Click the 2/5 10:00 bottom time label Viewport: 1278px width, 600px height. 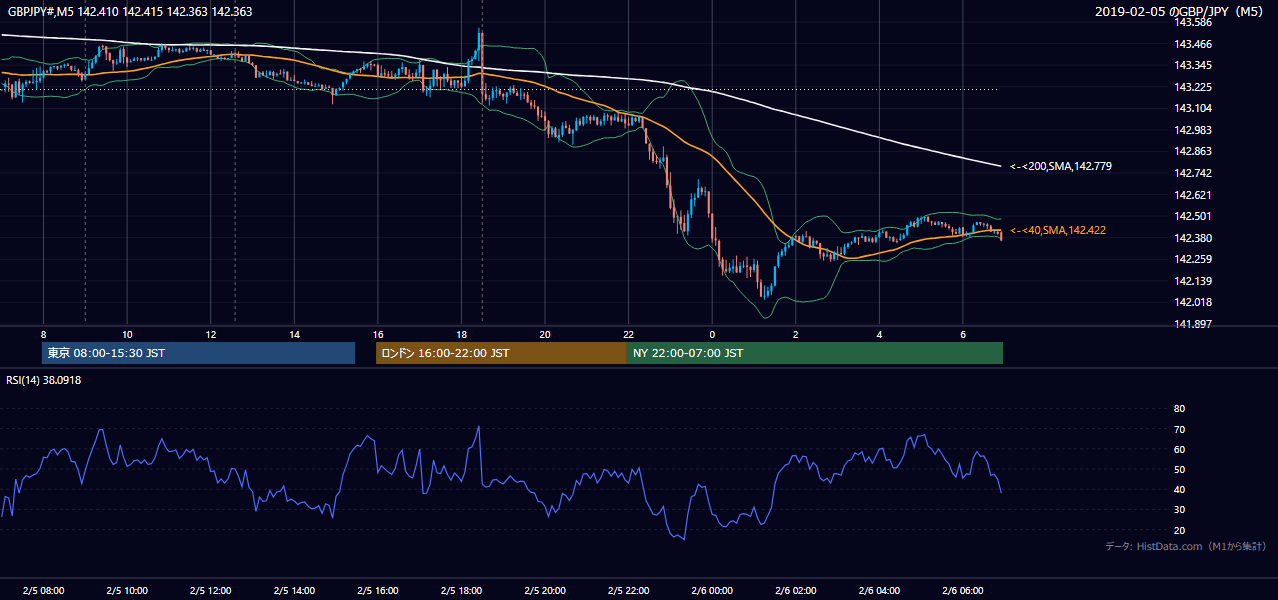click(x=127, y=590)
